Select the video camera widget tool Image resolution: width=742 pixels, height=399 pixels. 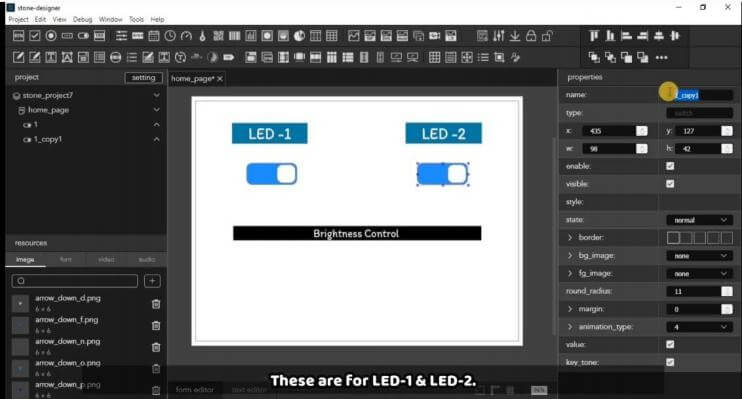(434, 36)
